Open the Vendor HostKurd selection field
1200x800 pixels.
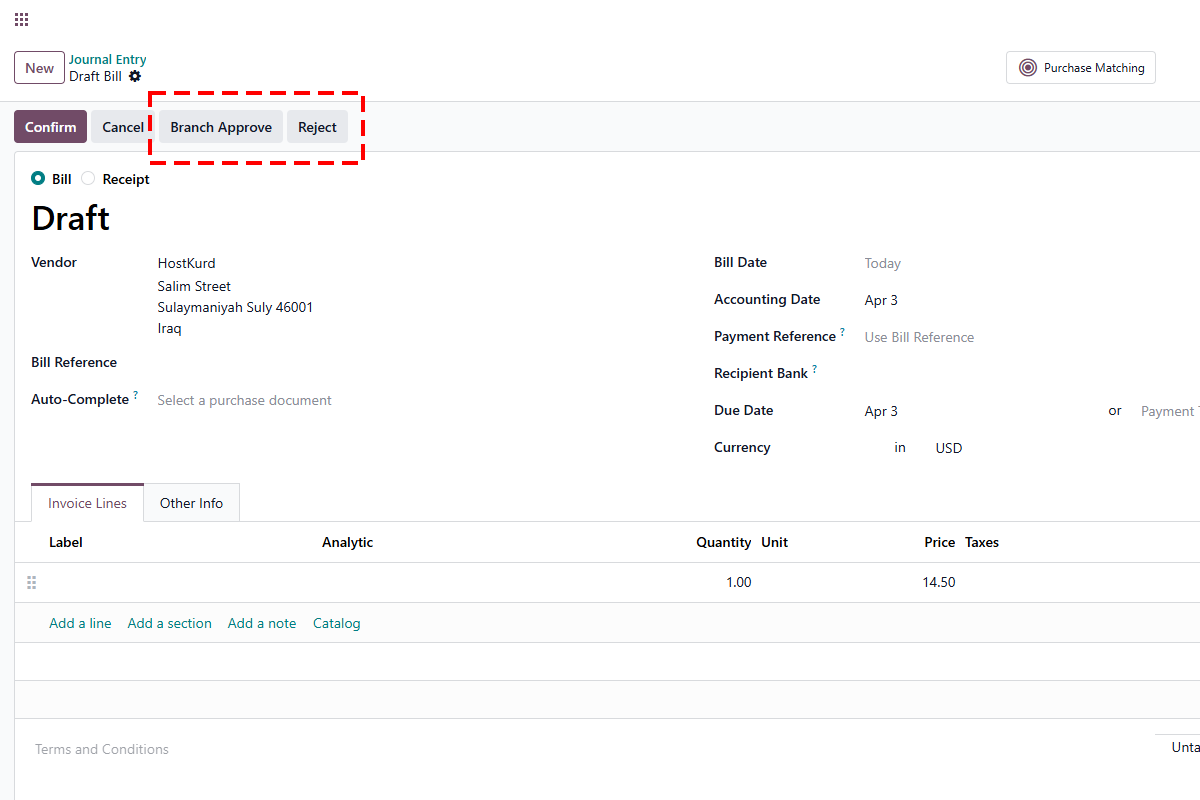point(300,264)
